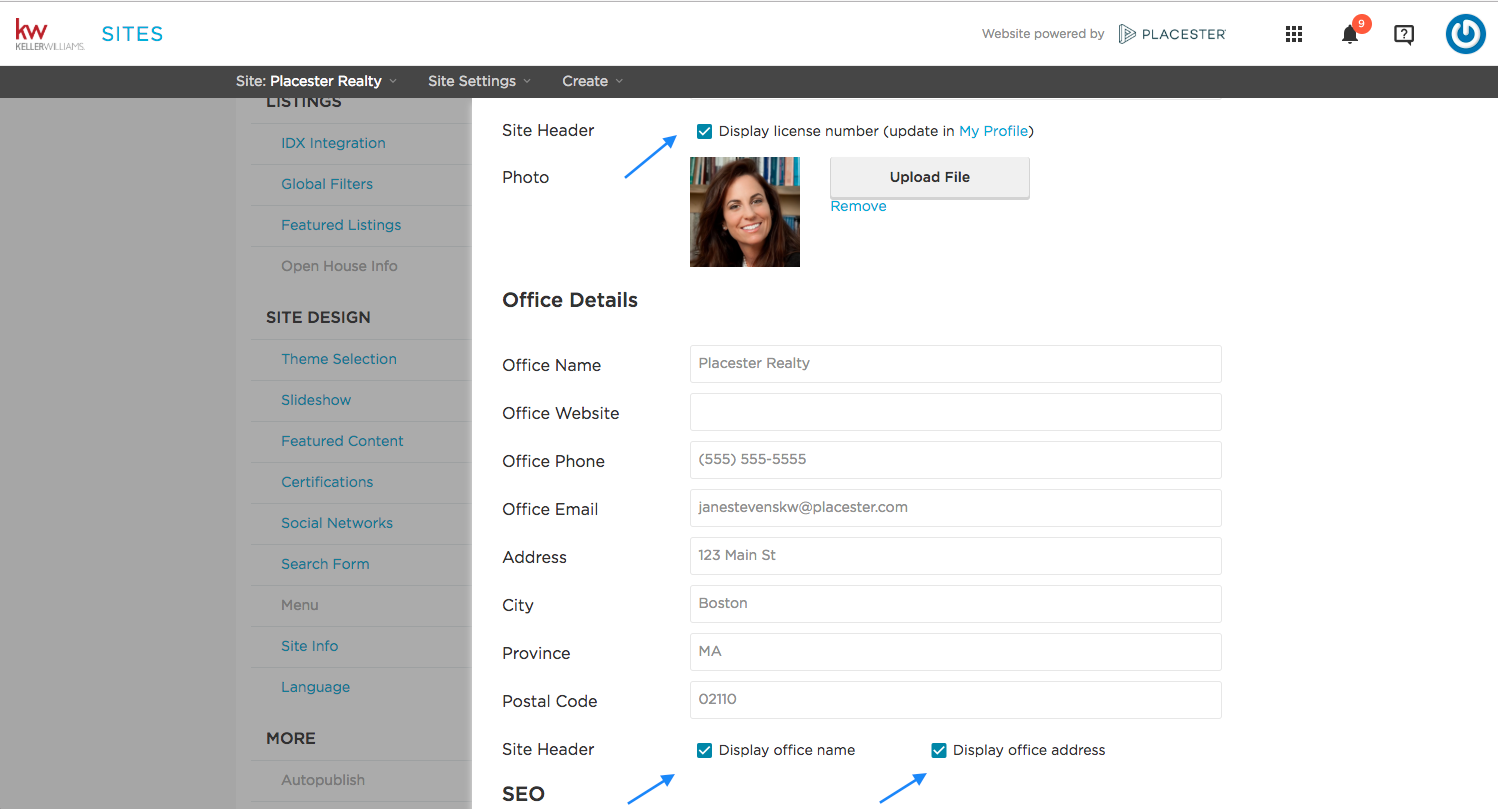Open Certifications sidebar item
Viewport: 1498px width, 809px height.
pyautogui.click(x=327, y=482)
